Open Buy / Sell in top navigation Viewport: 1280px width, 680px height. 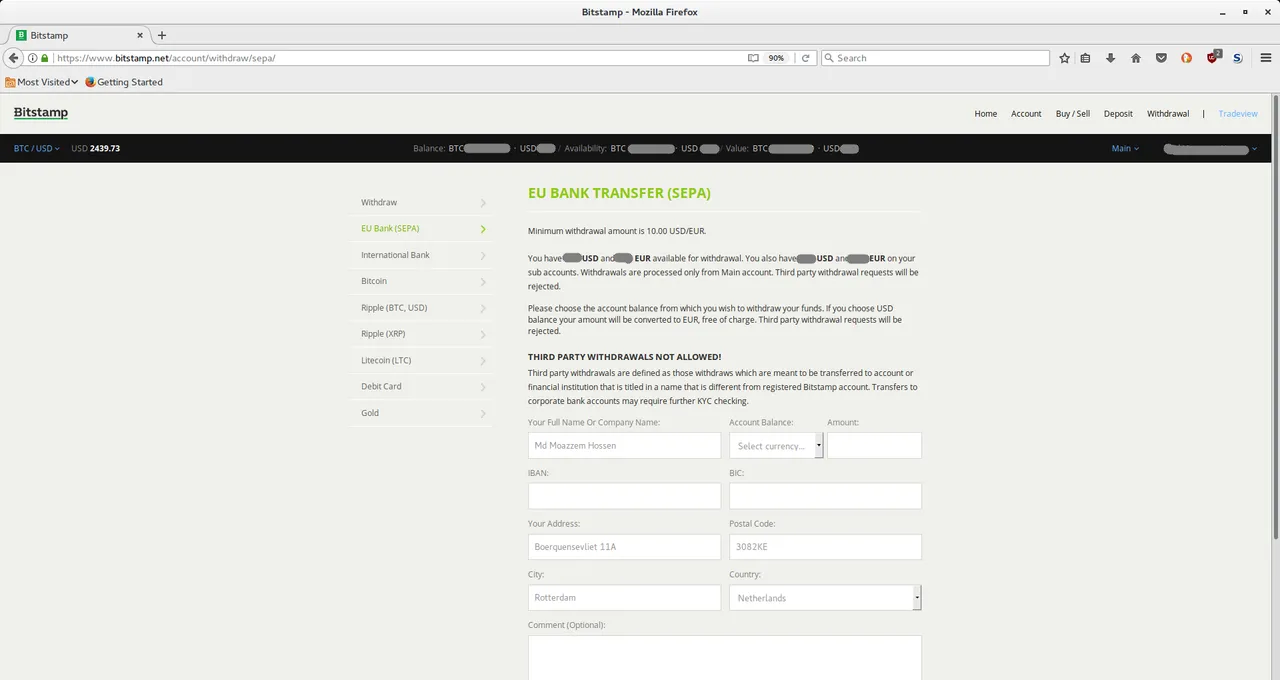[x=1073, y=114]
